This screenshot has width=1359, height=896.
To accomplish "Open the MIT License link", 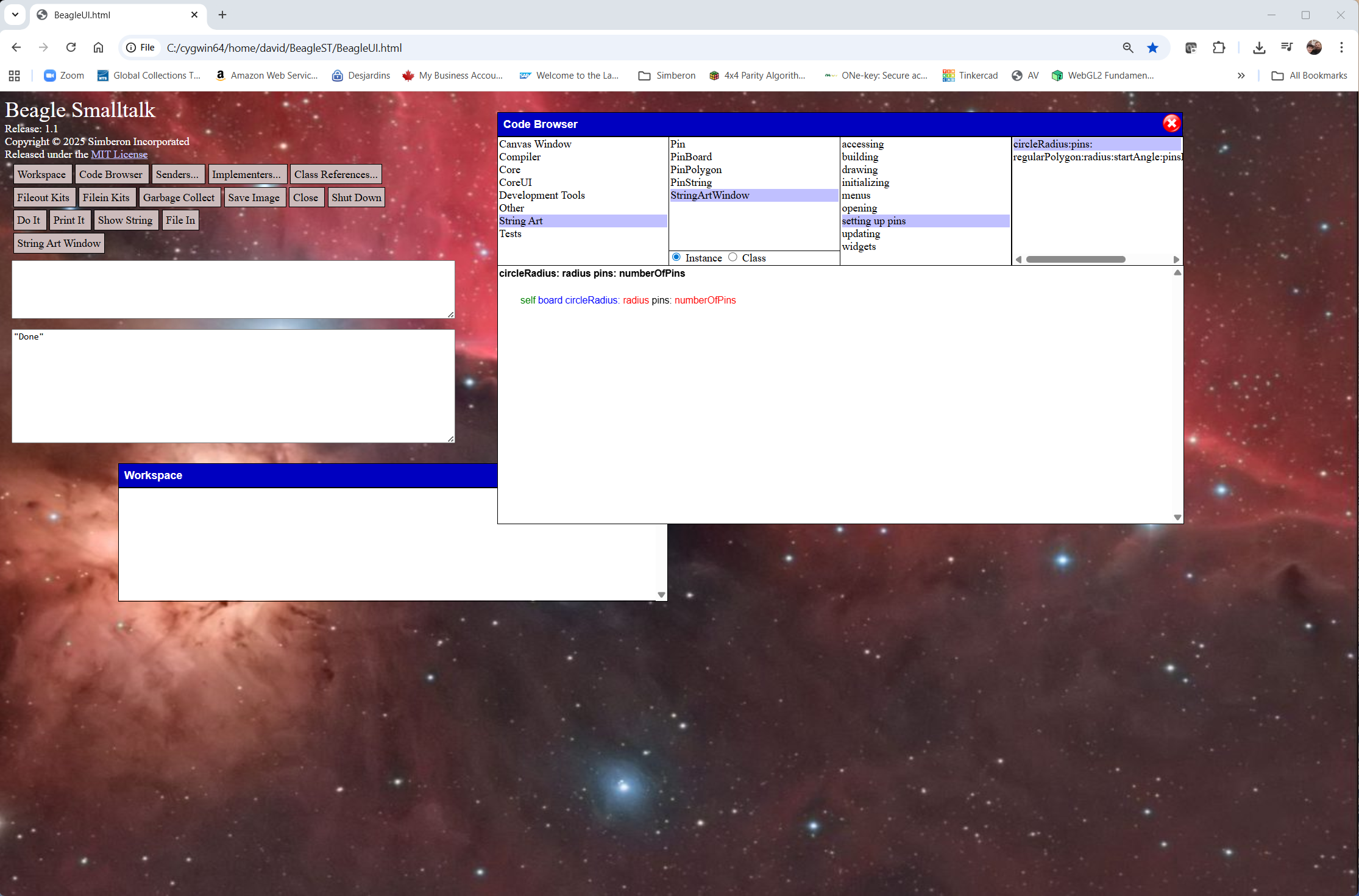I will pyautogui.click(x=119, y=154).
